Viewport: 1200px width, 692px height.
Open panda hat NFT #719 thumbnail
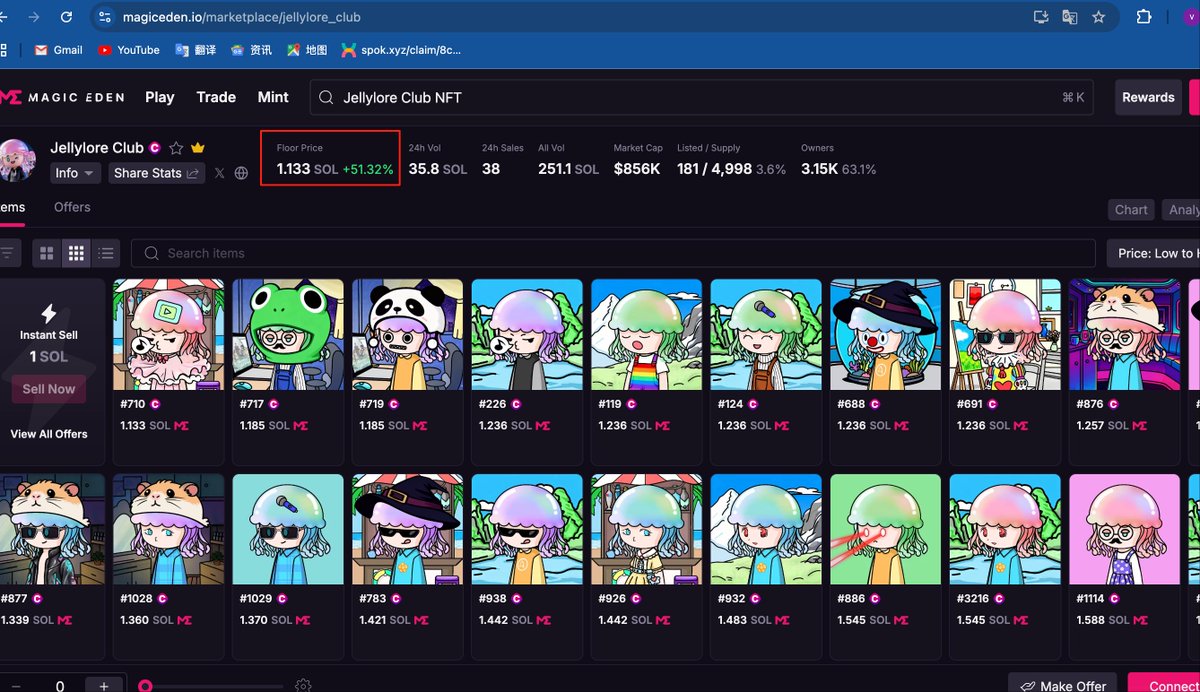click(x=408, y=334)
